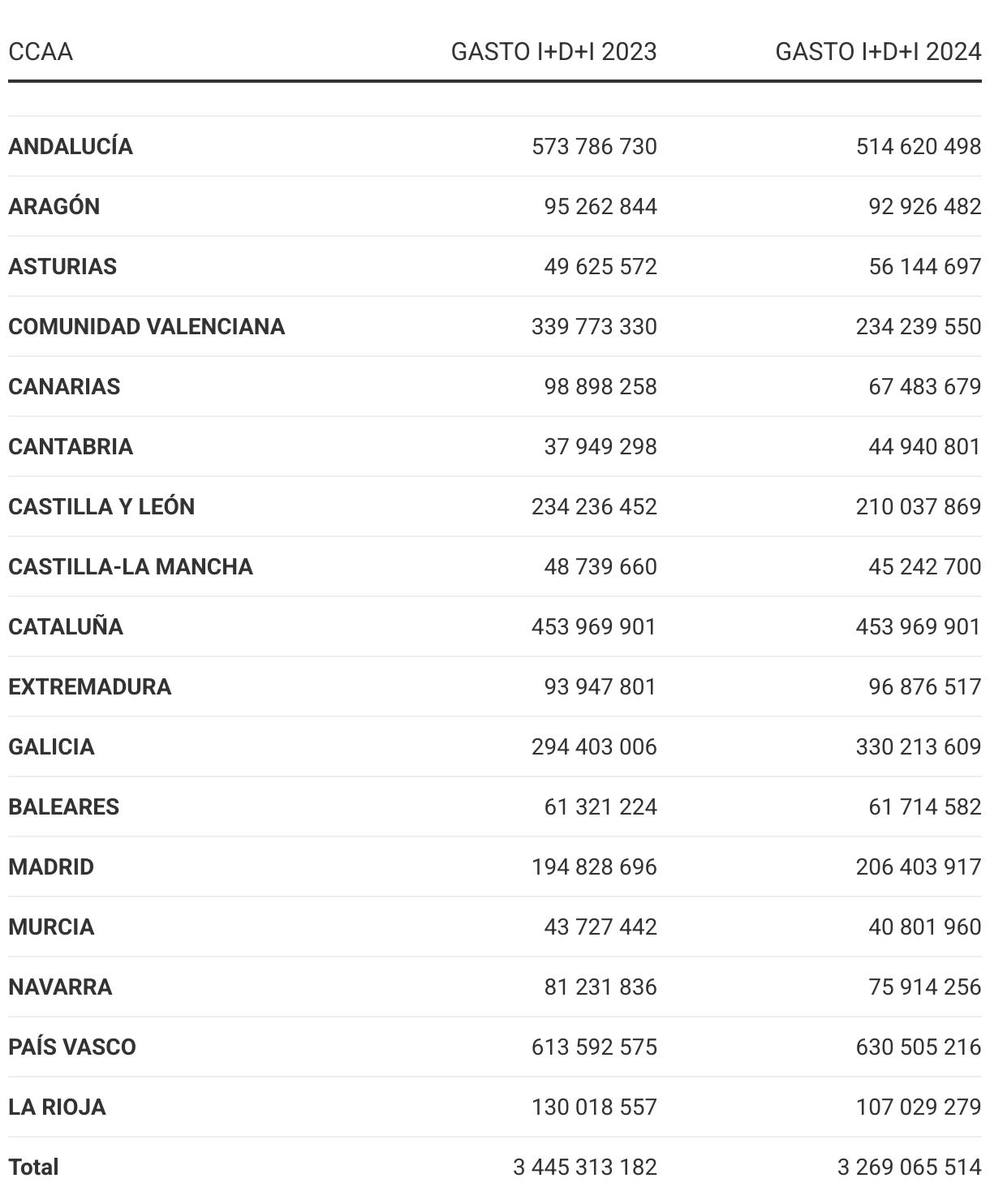This screenshot has width=990, height=1204.
Task: Select the EXTREMADURA row label
Action: click(x=90, y=687)
